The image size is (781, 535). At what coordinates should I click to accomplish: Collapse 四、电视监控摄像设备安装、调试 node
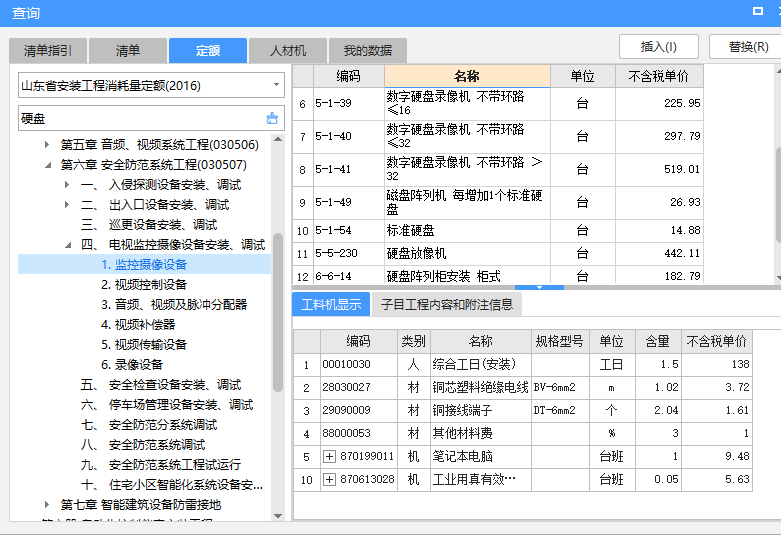tap(68, 245)
